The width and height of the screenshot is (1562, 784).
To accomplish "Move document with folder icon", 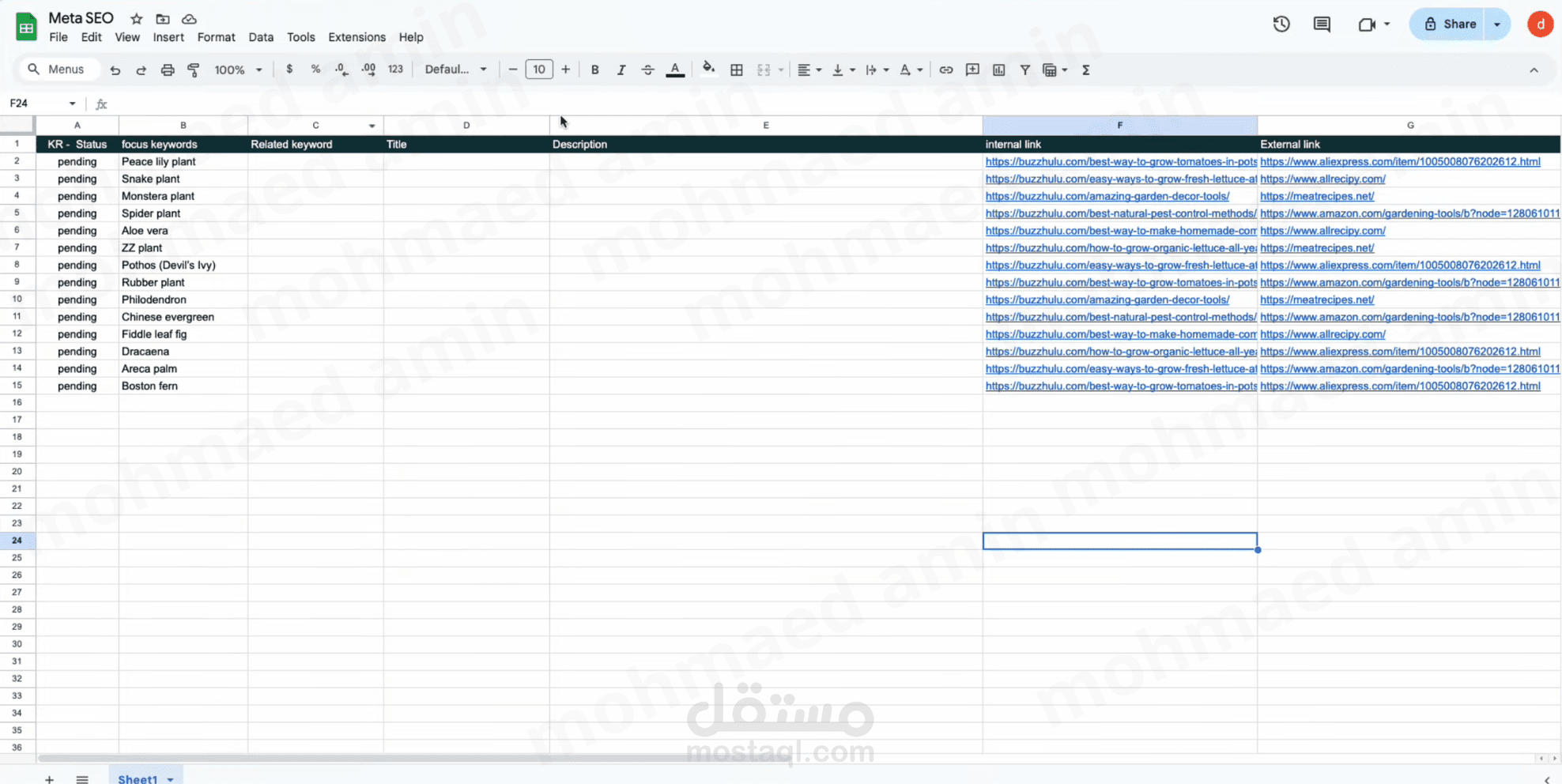I will 163,18.
